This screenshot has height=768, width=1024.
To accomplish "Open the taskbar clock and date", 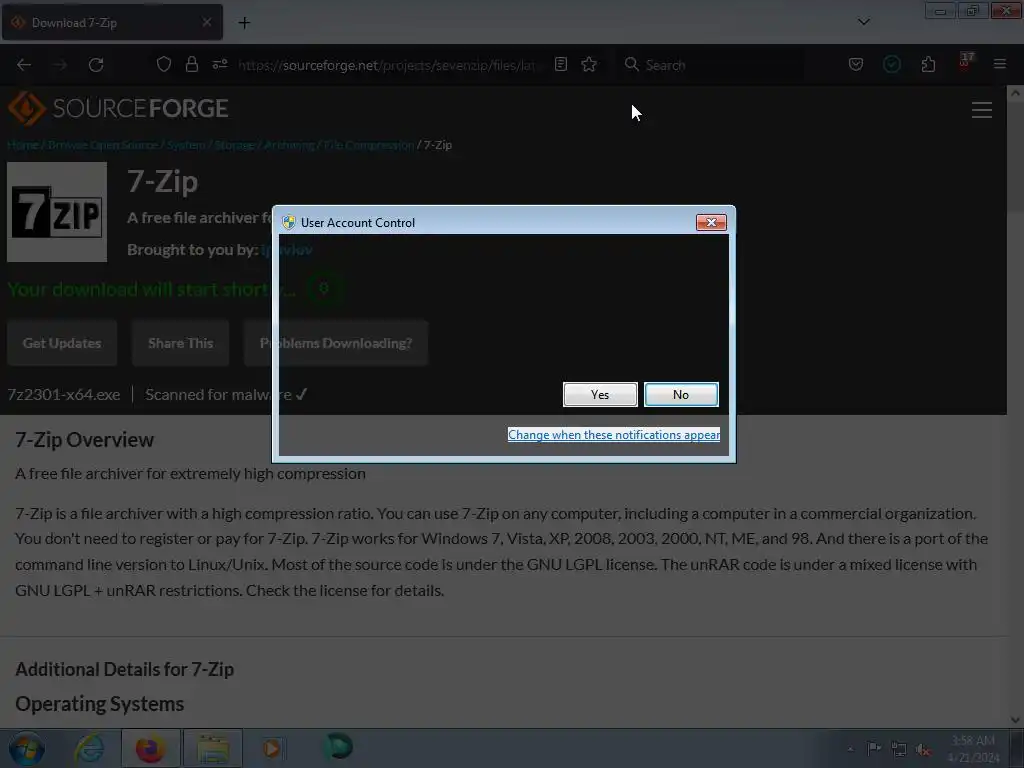I will (972, 749).
